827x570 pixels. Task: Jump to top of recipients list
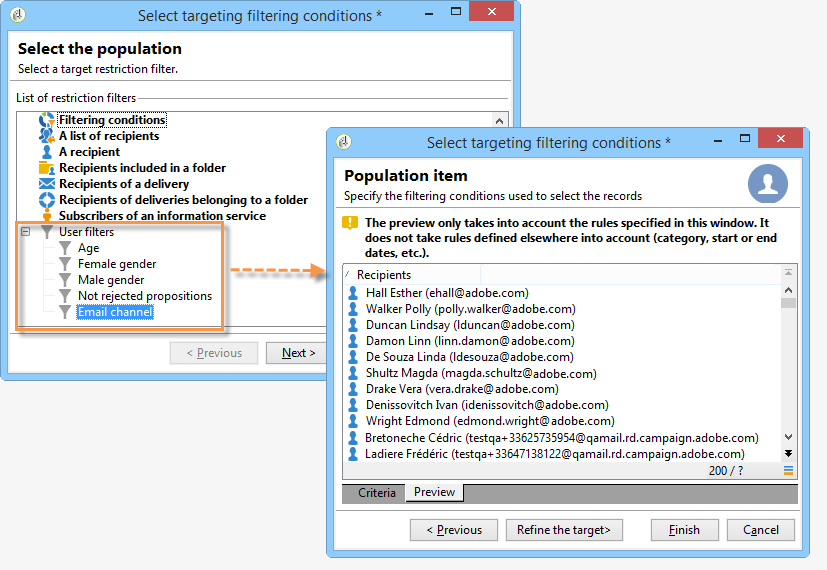(x=788, y=273)
